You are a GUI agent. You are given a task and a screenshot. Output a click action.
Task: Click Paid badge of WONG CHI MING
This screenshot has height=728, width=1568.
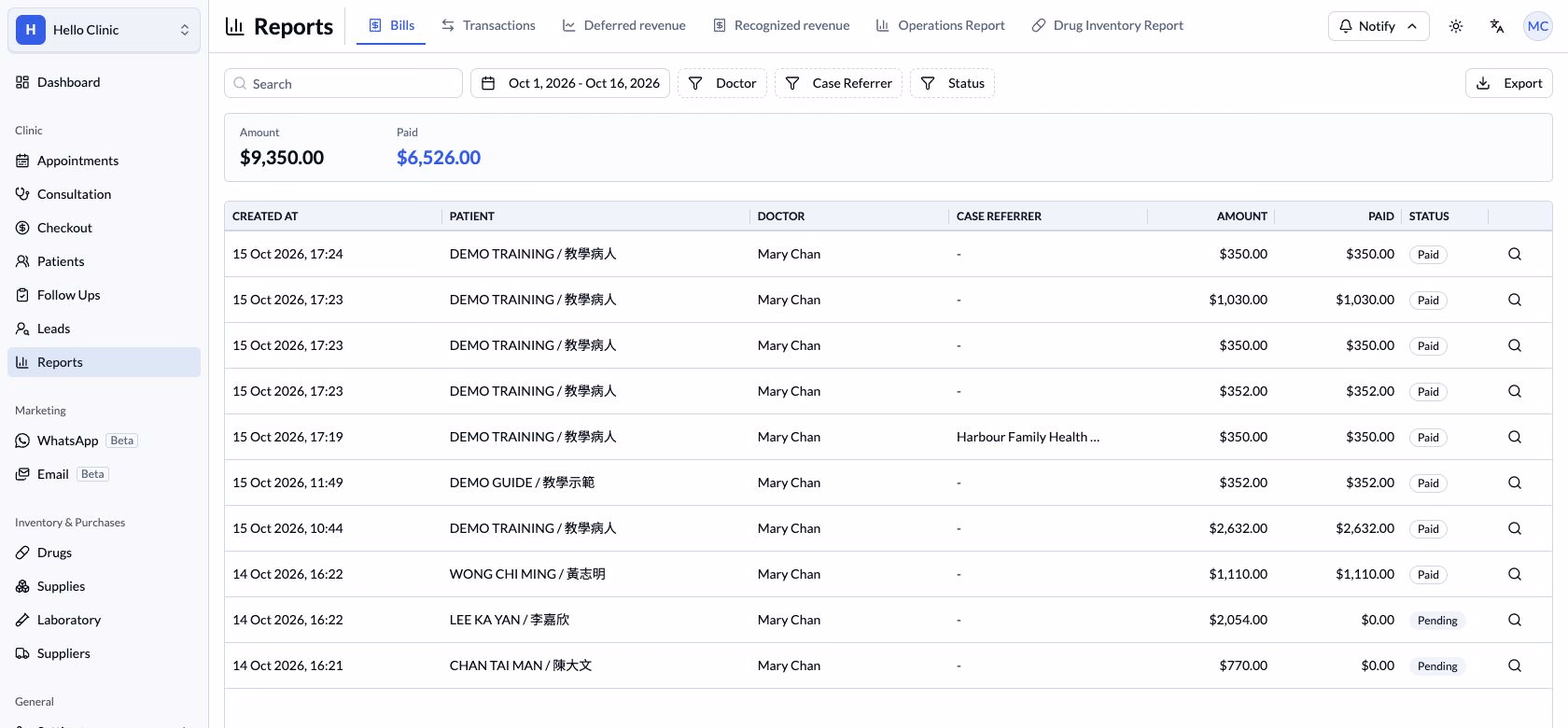click(1428, 575)
